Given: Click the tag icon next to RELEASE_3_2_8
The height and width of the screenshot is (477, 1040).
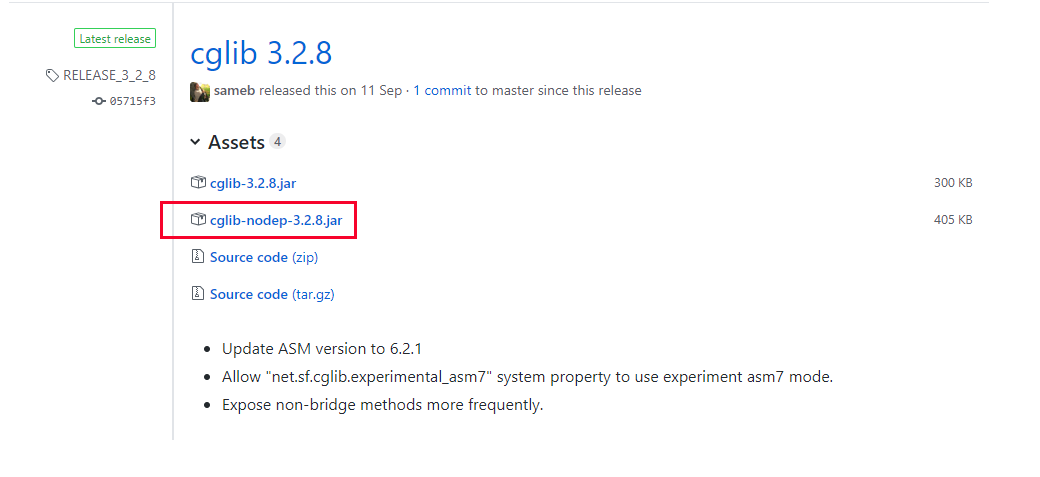Looking at the screenshot, I should 52,76.
